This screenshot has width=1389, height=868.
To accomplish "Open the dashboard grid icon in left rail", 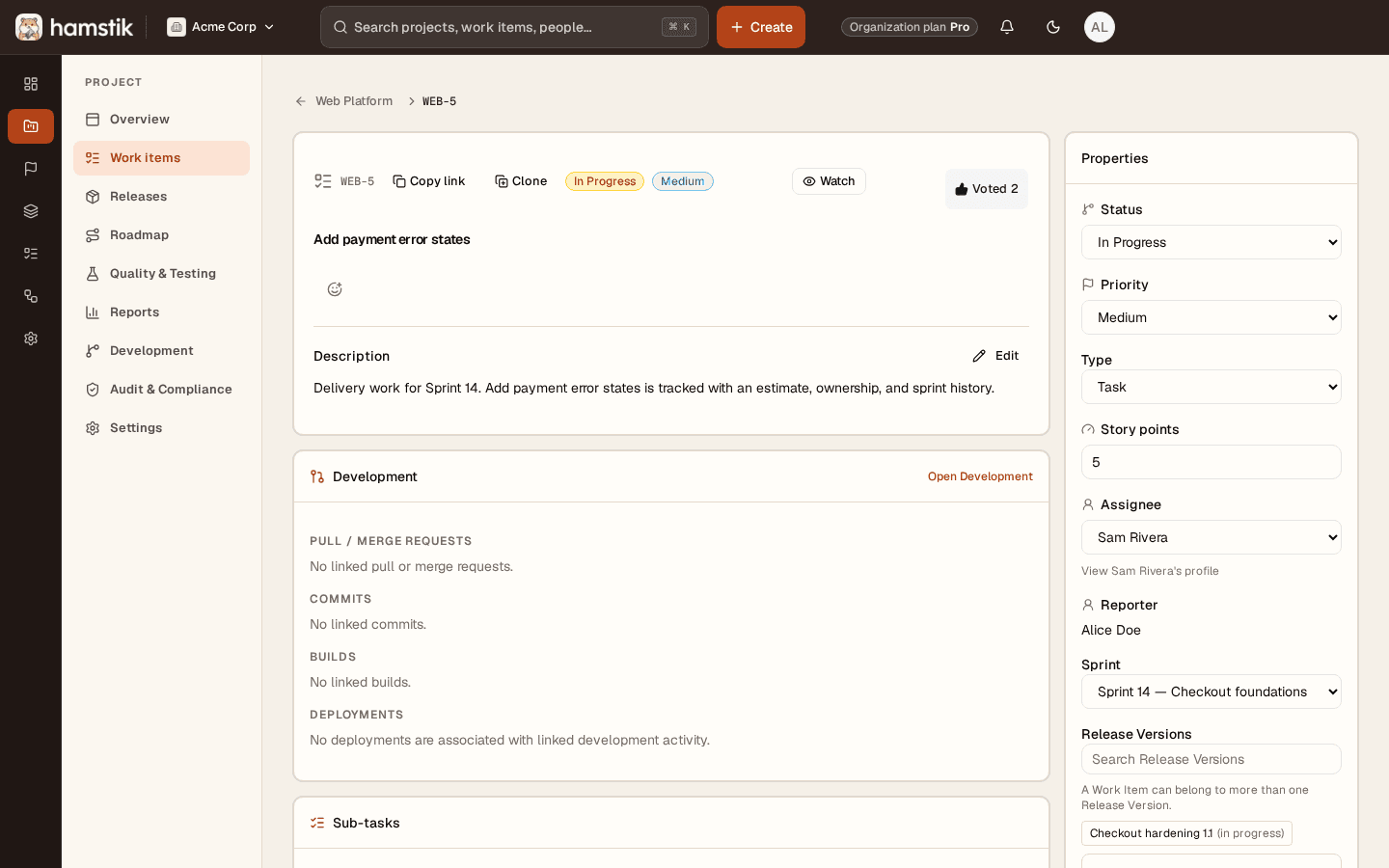I will (x=31, y=84).
